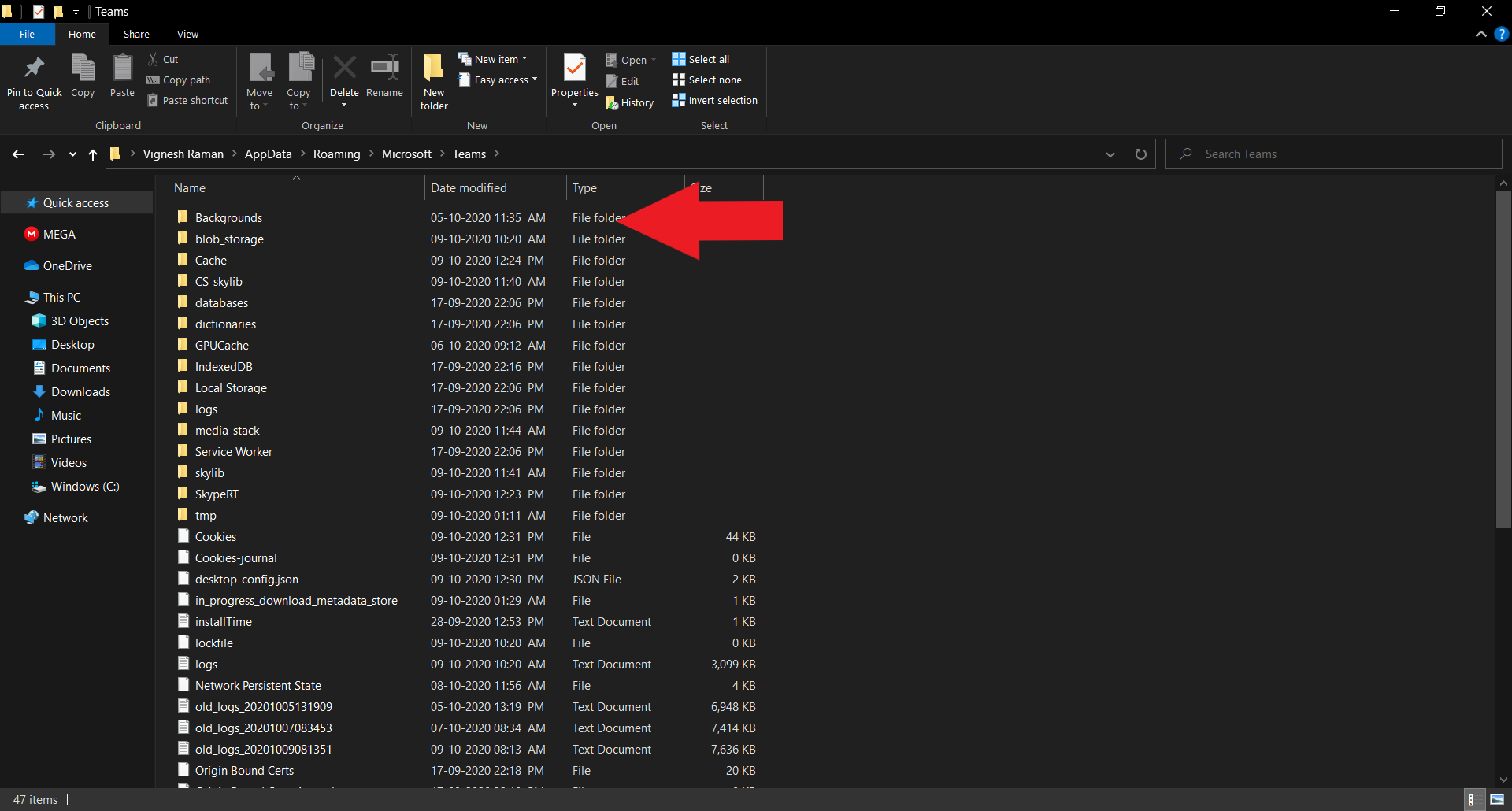
Task: Create a New folder from ribbon
Action: pyautogui.click(x=434, y=82)
